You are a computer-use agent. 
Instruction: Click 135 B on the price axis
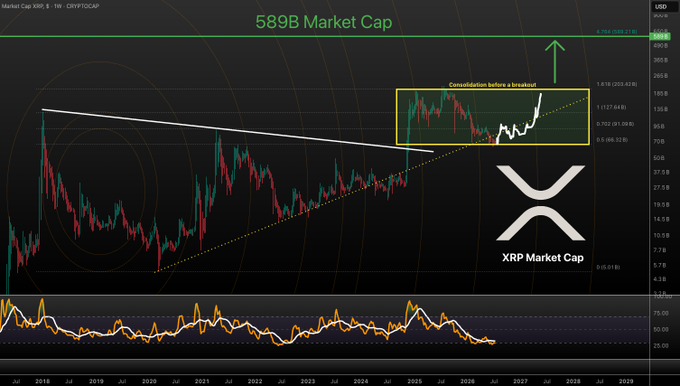[660, 109]
